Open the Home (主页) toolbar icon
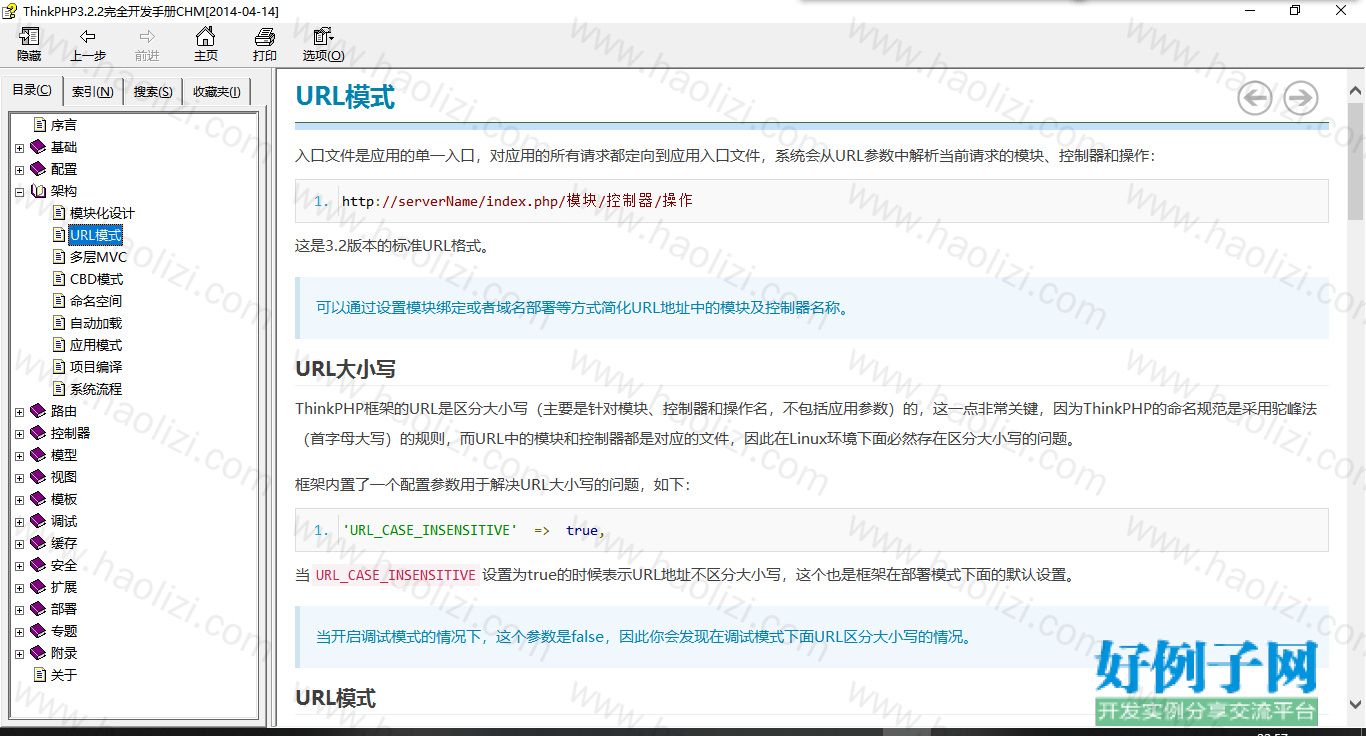Screen dimensions: 1366x736 [x=206, y=37]
